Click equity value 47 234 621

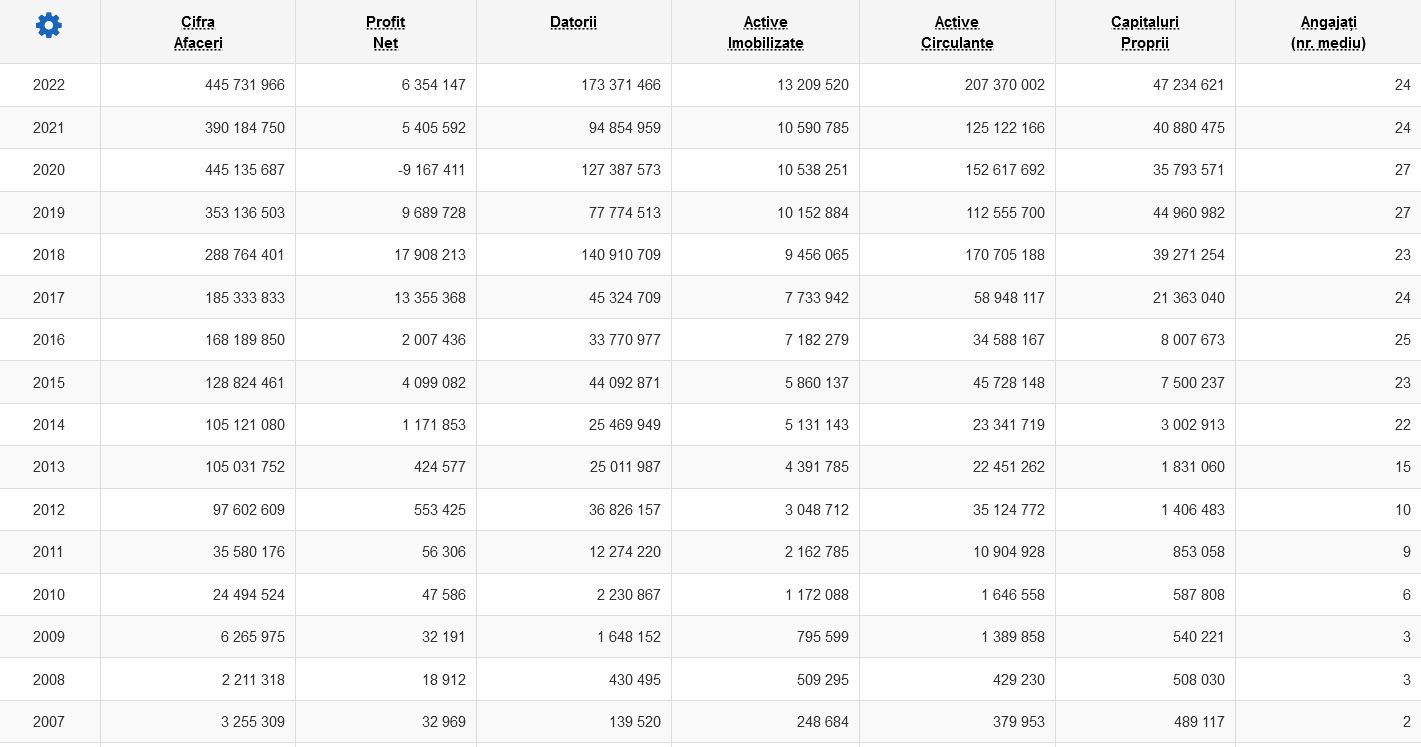pyautogui.click(x=1189, y=85)
